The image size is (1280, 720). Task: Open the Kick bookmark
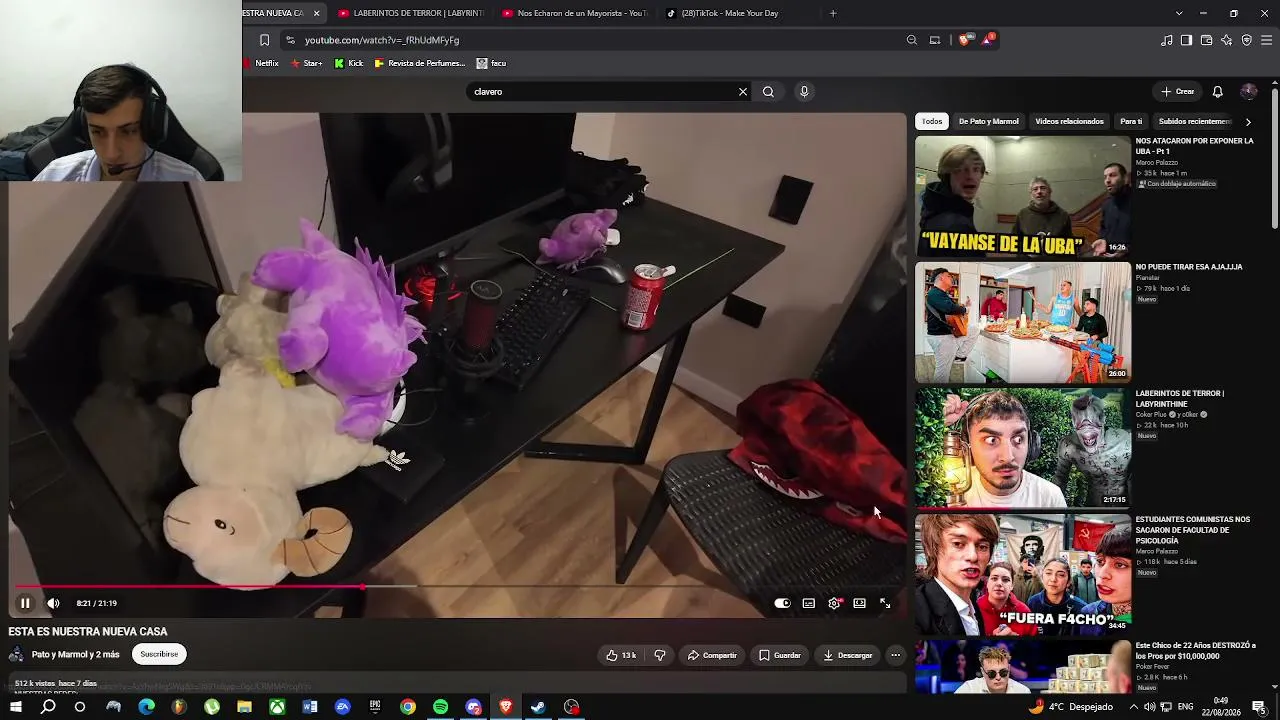(x=349, y=63)
